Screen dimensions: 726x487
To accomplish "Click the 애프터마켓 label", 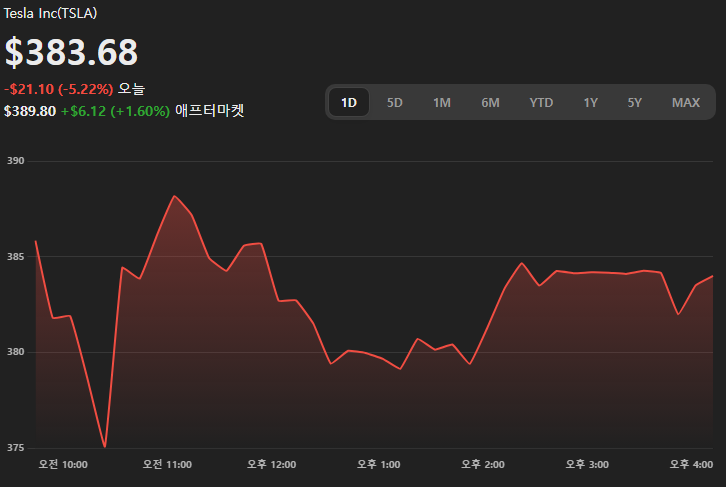I will 209,111.
